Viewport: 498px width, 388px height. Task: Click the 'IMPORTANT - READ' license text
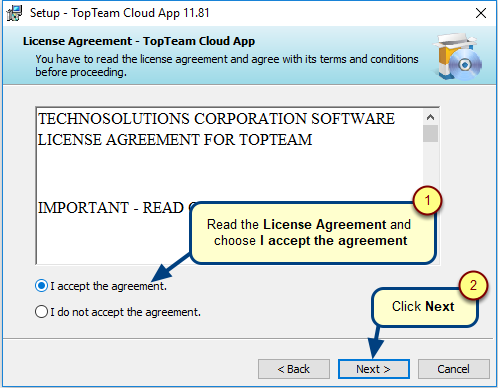(x=111, y=208)
